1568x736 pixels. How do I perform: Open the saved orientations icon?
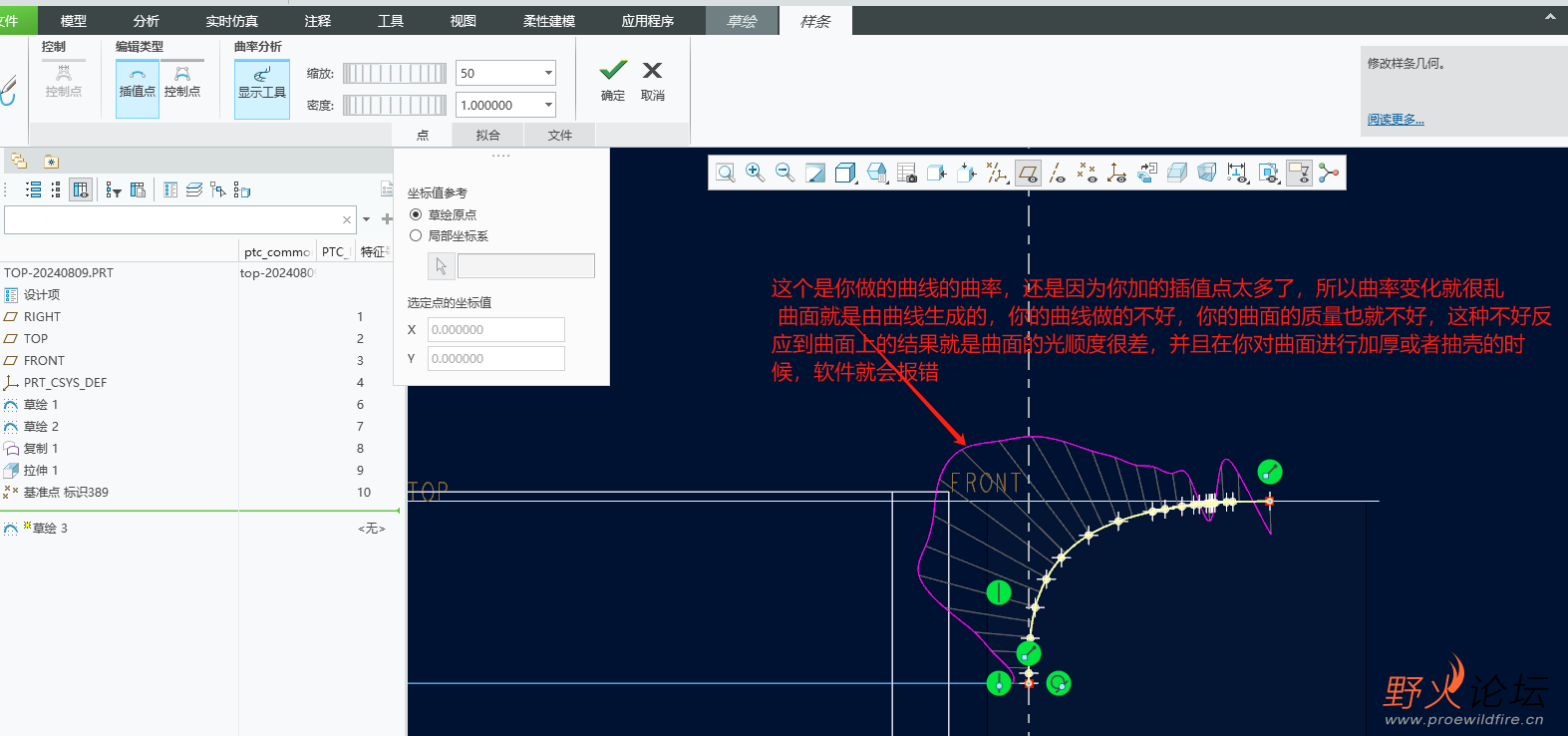pos(877,173)
